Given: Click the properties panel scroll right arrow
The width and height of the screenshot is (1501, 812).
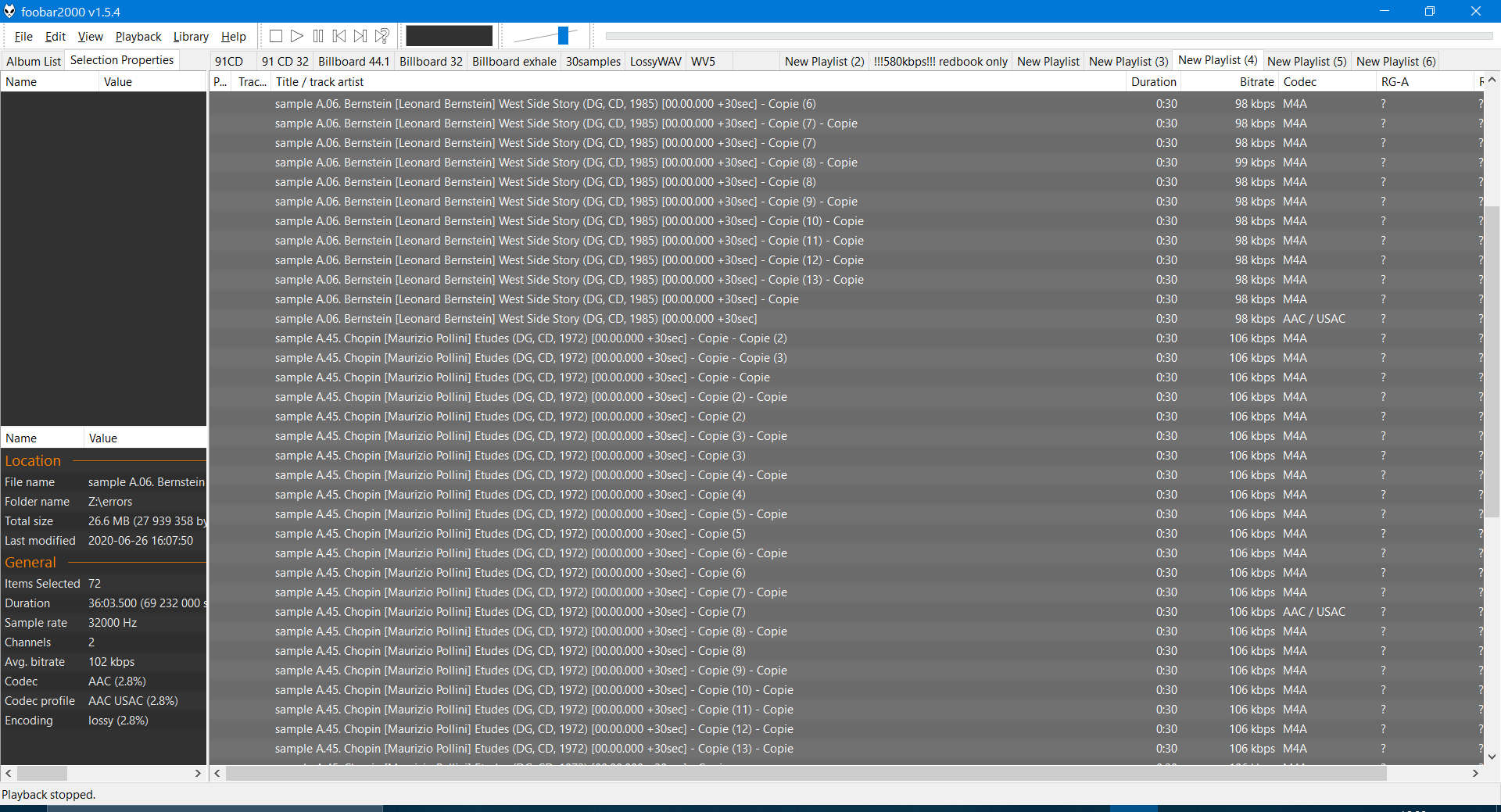Looking at the screenshot, I should 198,773.
